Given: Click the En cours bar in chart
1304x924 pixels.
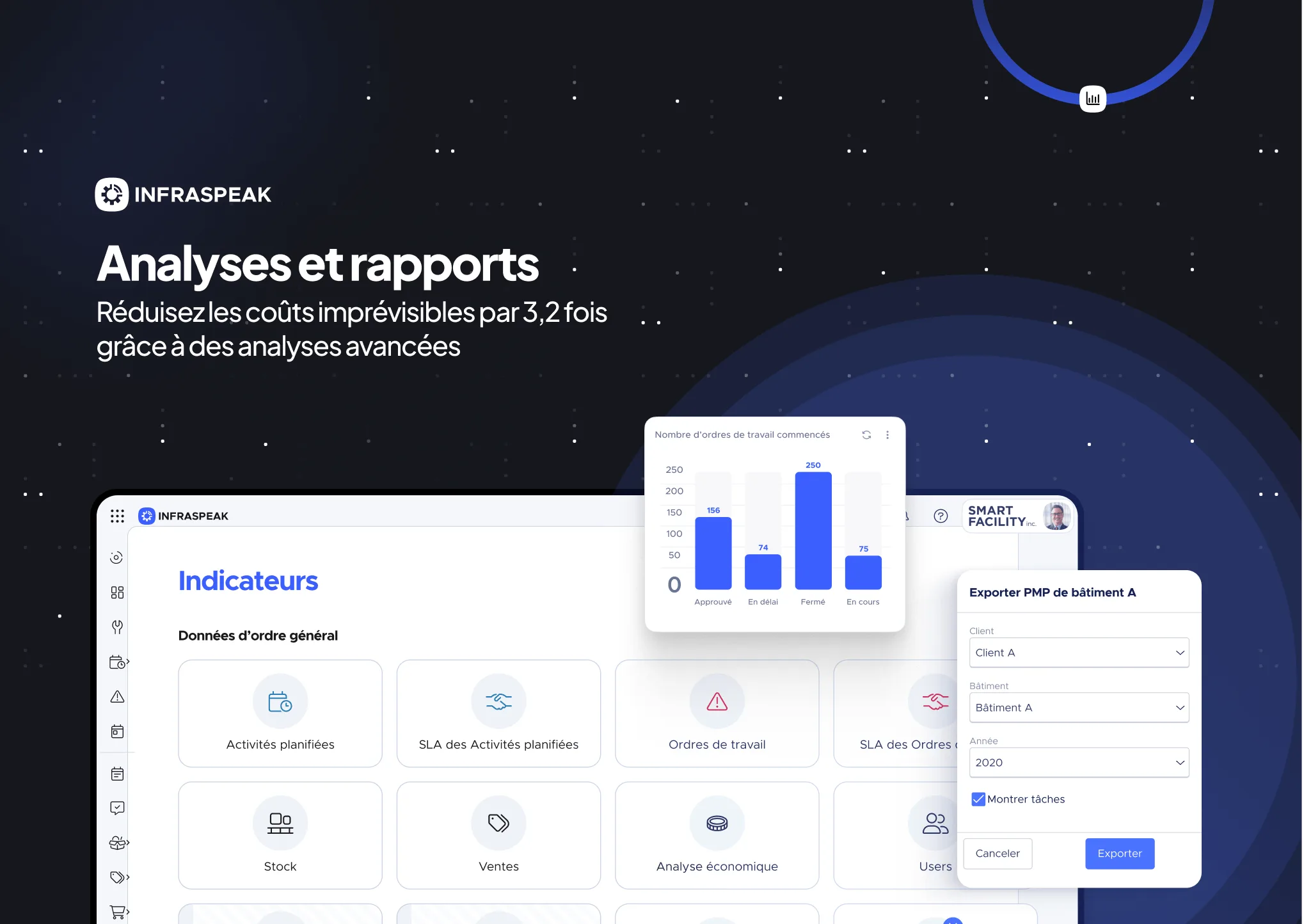Looking at the screenshot, I should [863, 573].
